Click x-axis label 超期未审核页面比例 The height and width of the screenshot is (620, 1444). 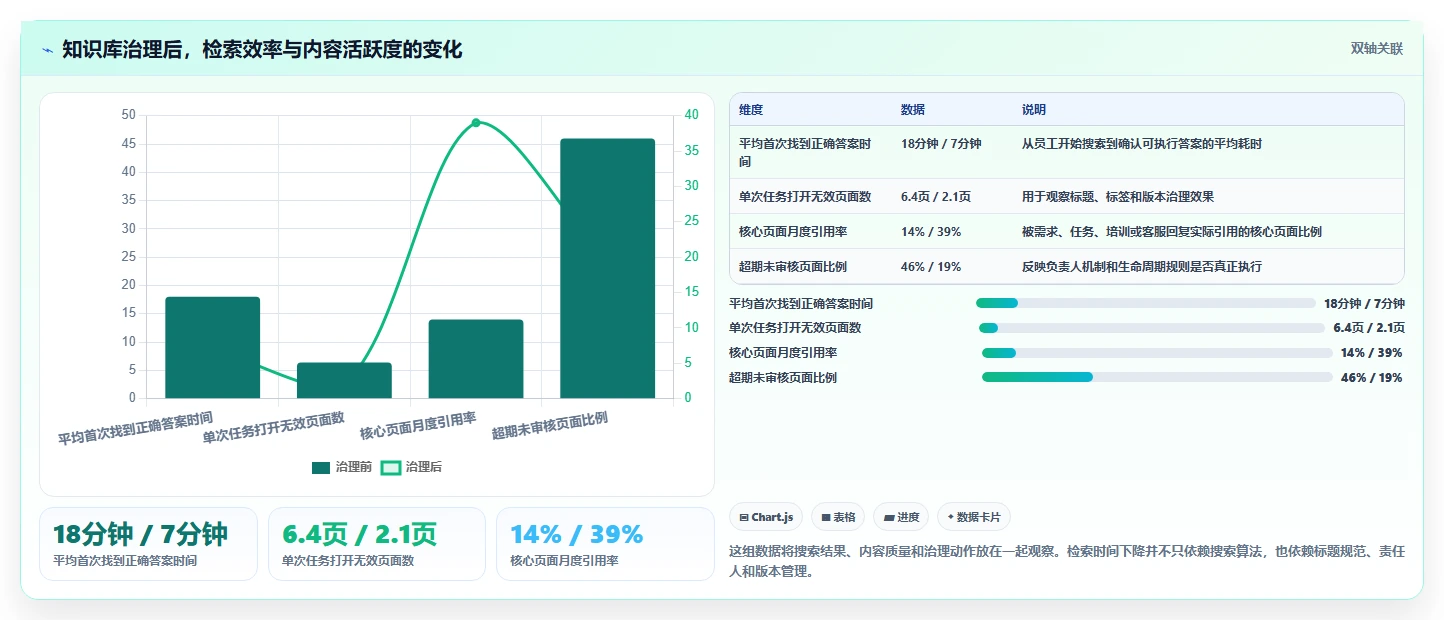coord(550,426)
